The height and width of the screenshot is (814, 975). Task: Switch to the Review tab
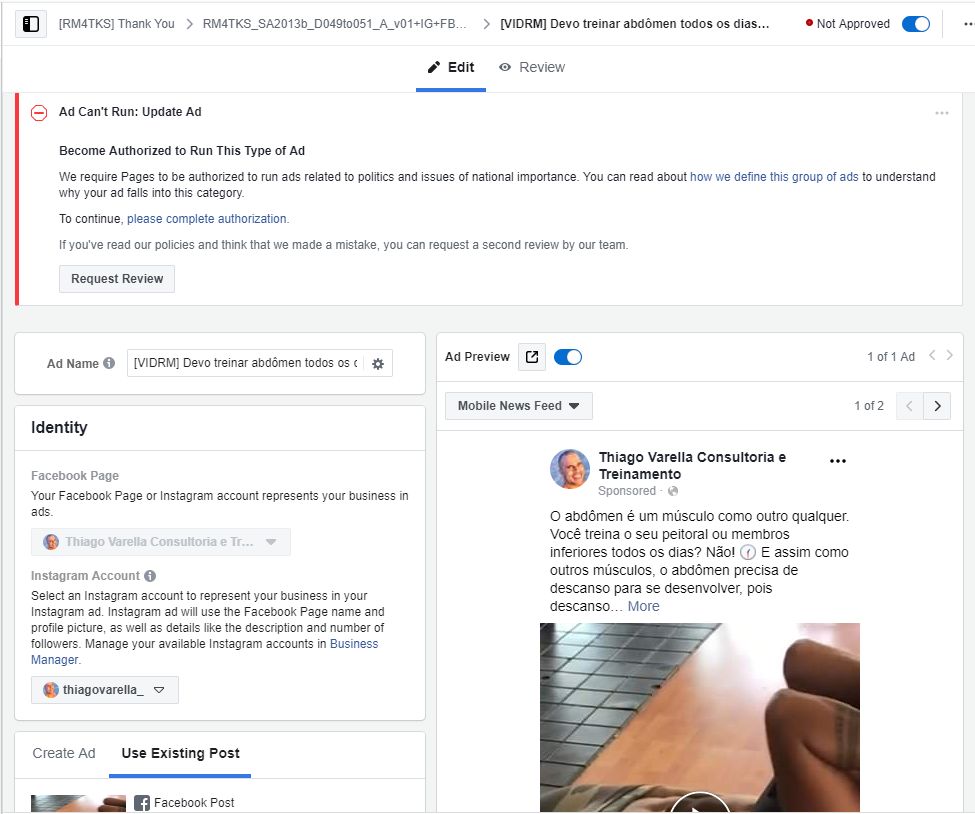(x=532, y=67)
